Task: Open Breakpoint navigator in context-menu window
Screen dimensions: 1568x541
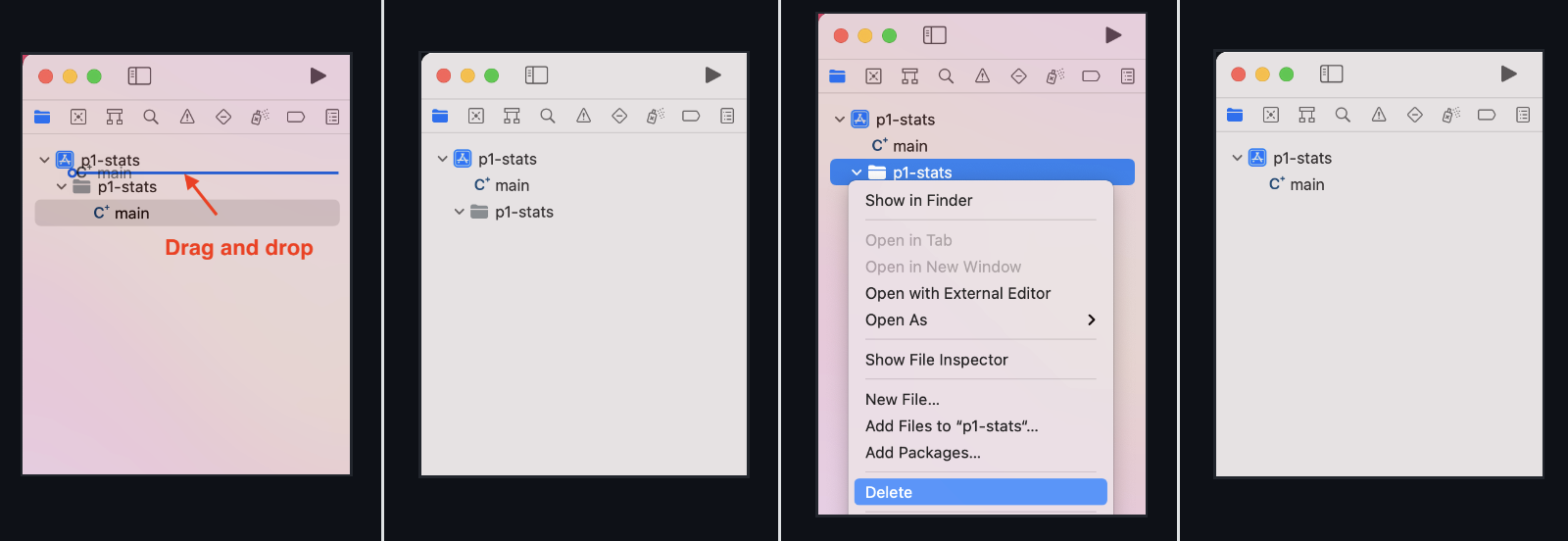Action: click(1091, 75)
